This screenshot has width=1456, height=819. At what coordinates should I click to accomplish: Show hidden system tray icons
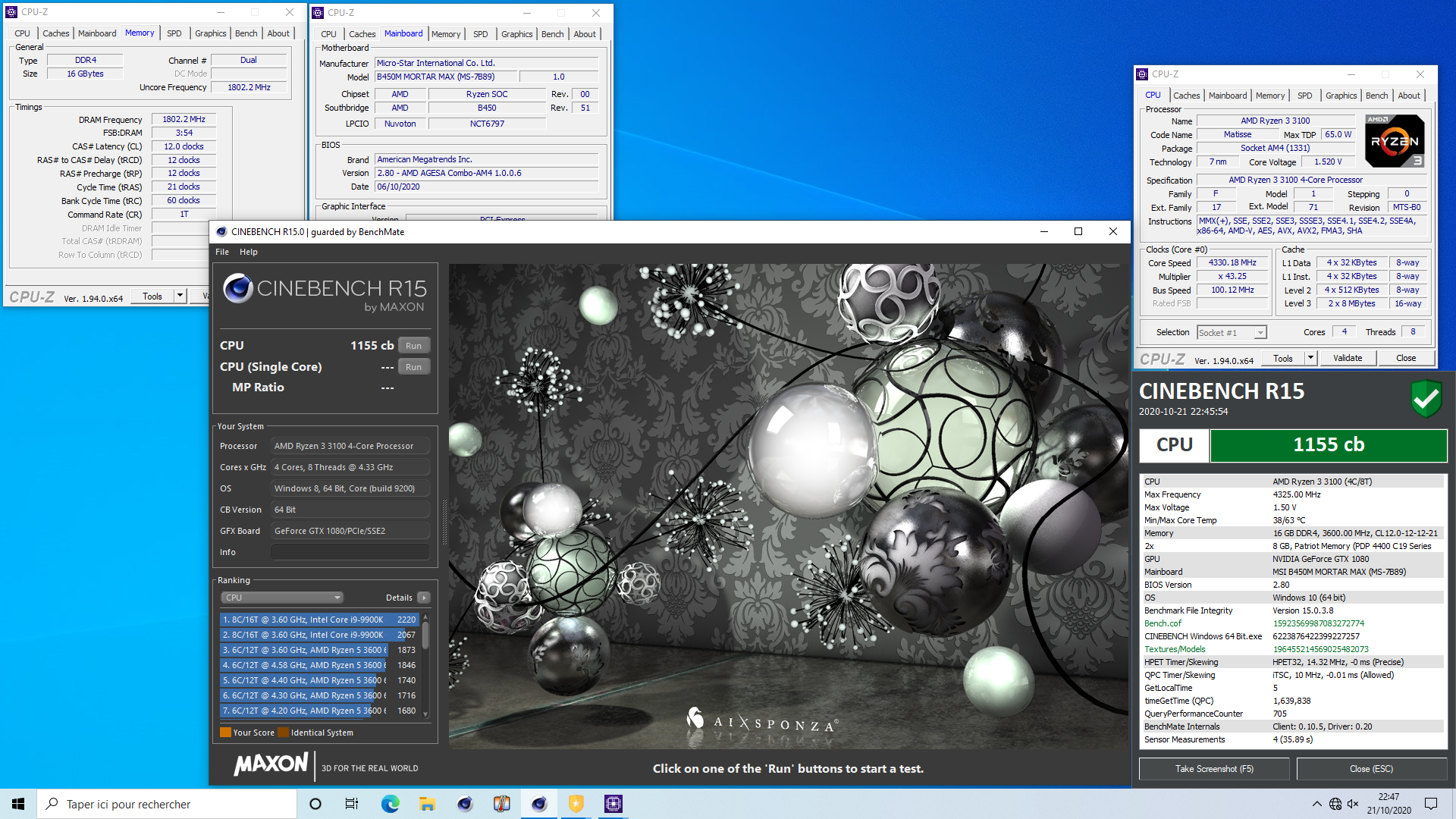coord(1316,804)
